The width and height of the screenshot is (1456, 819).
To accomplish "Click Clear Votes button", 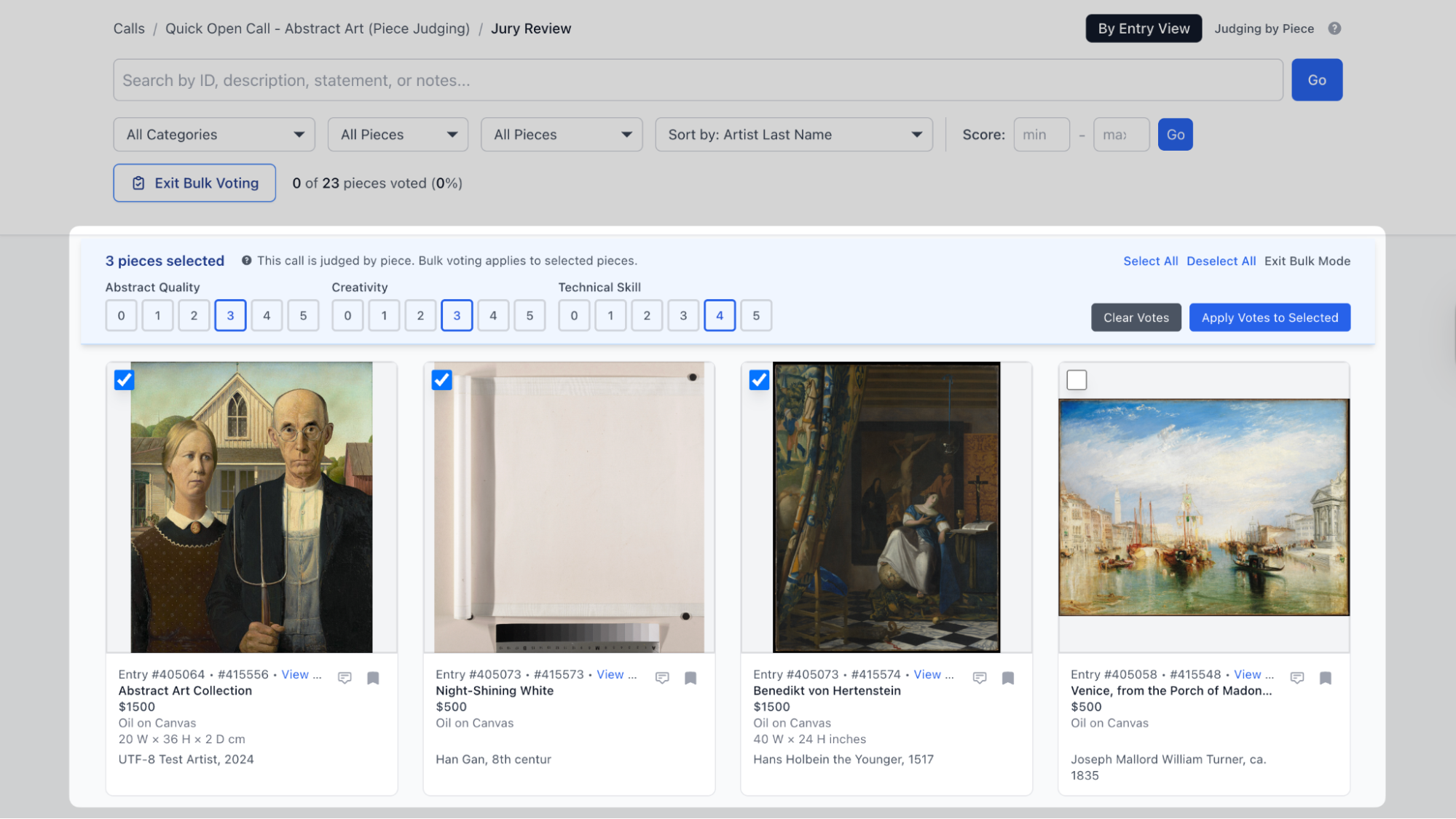I will click(x=1136, y=317).
